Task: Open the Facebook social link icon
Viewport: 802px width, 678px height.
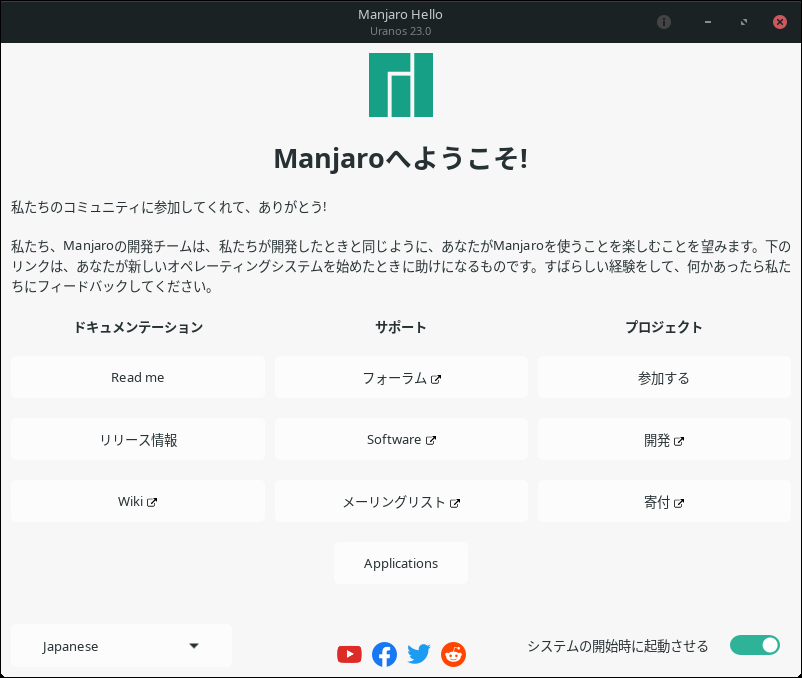Action: point(384,654)
